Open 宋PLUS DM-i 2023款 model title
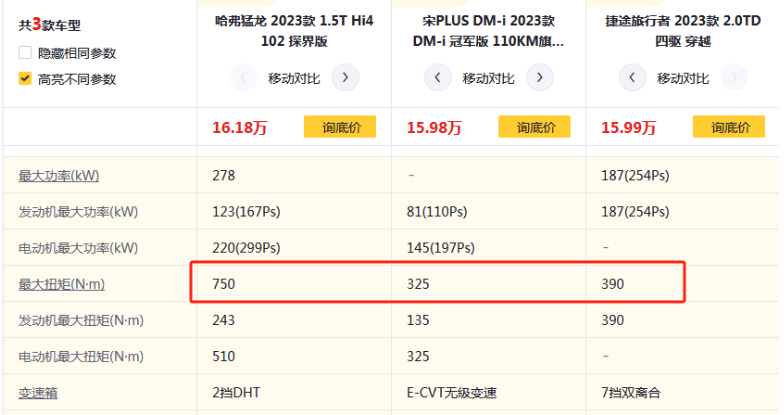 (488, 30)
